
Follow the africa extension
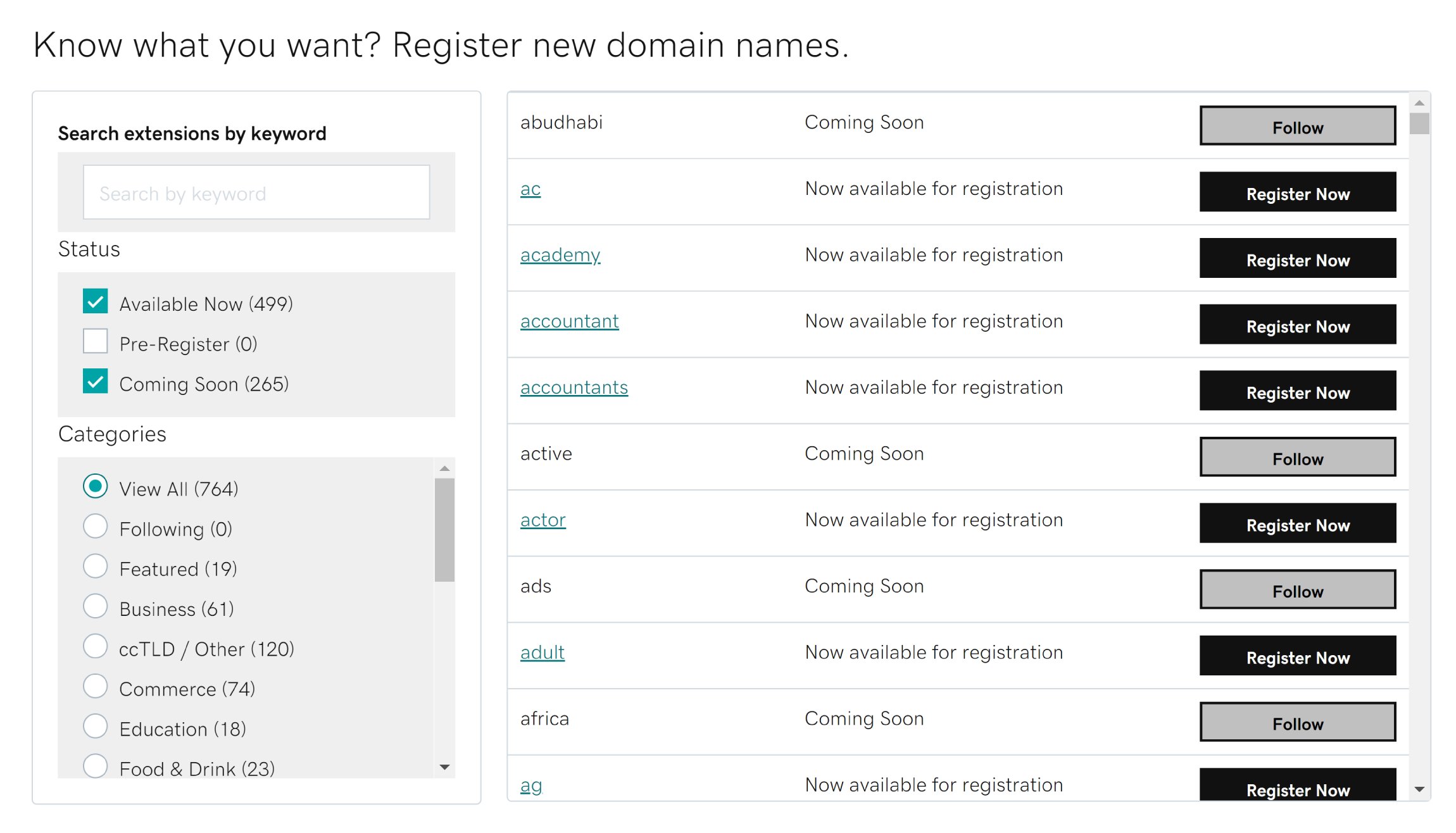click(1298, 723)
